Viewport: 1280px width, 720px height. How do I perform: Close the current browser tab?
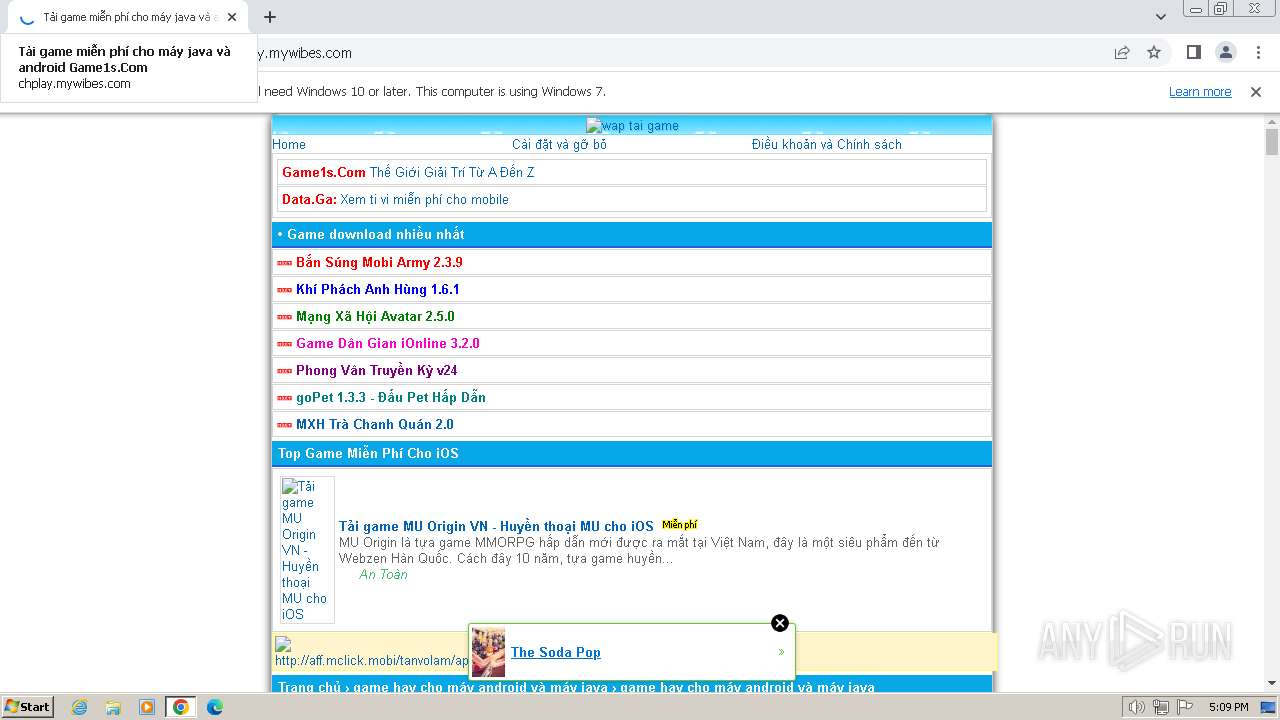(232, 17)
